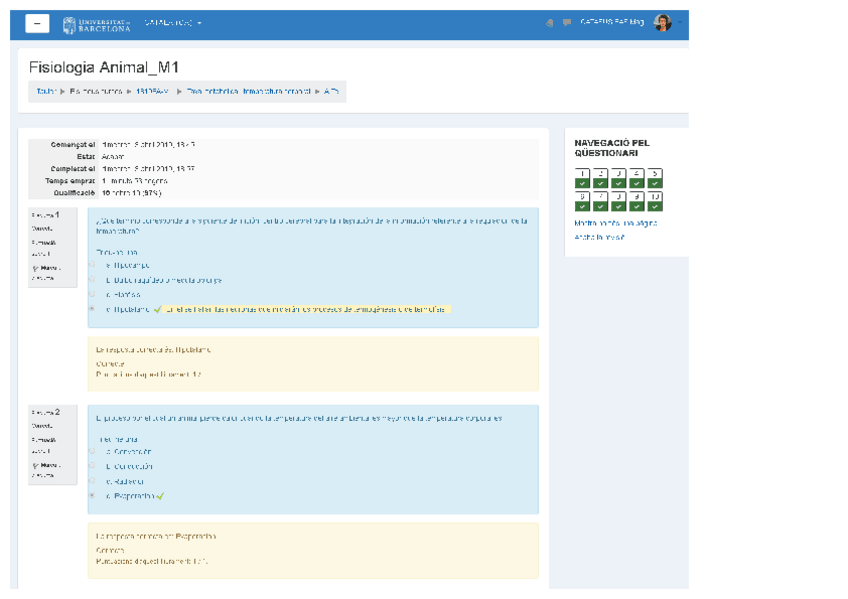848x599 pixels.
Task: Click the show-one-page-at-a-time link under navigation grid
Action: pos(615,223)
